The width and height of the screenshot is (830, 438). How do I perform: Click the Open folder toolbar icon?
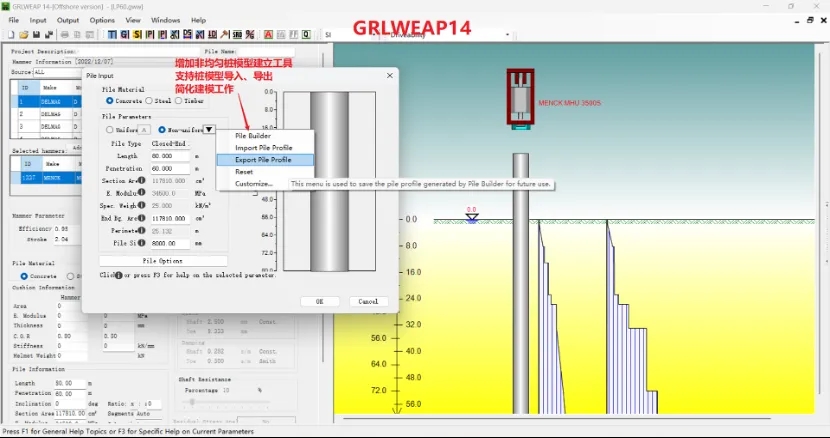click(25, 34)
